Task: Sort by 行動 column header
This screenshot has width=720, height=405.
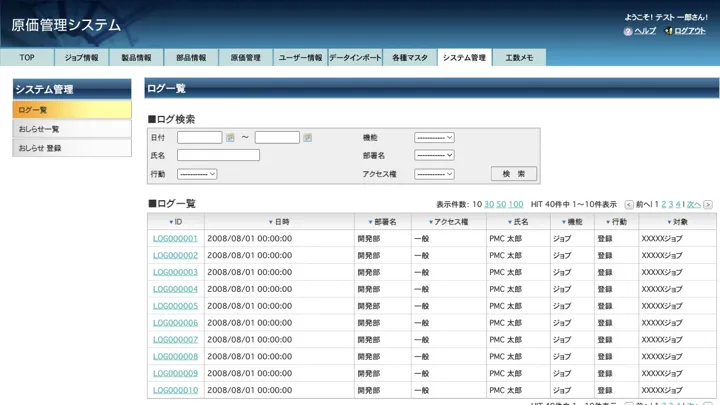Action: point(616,222)
